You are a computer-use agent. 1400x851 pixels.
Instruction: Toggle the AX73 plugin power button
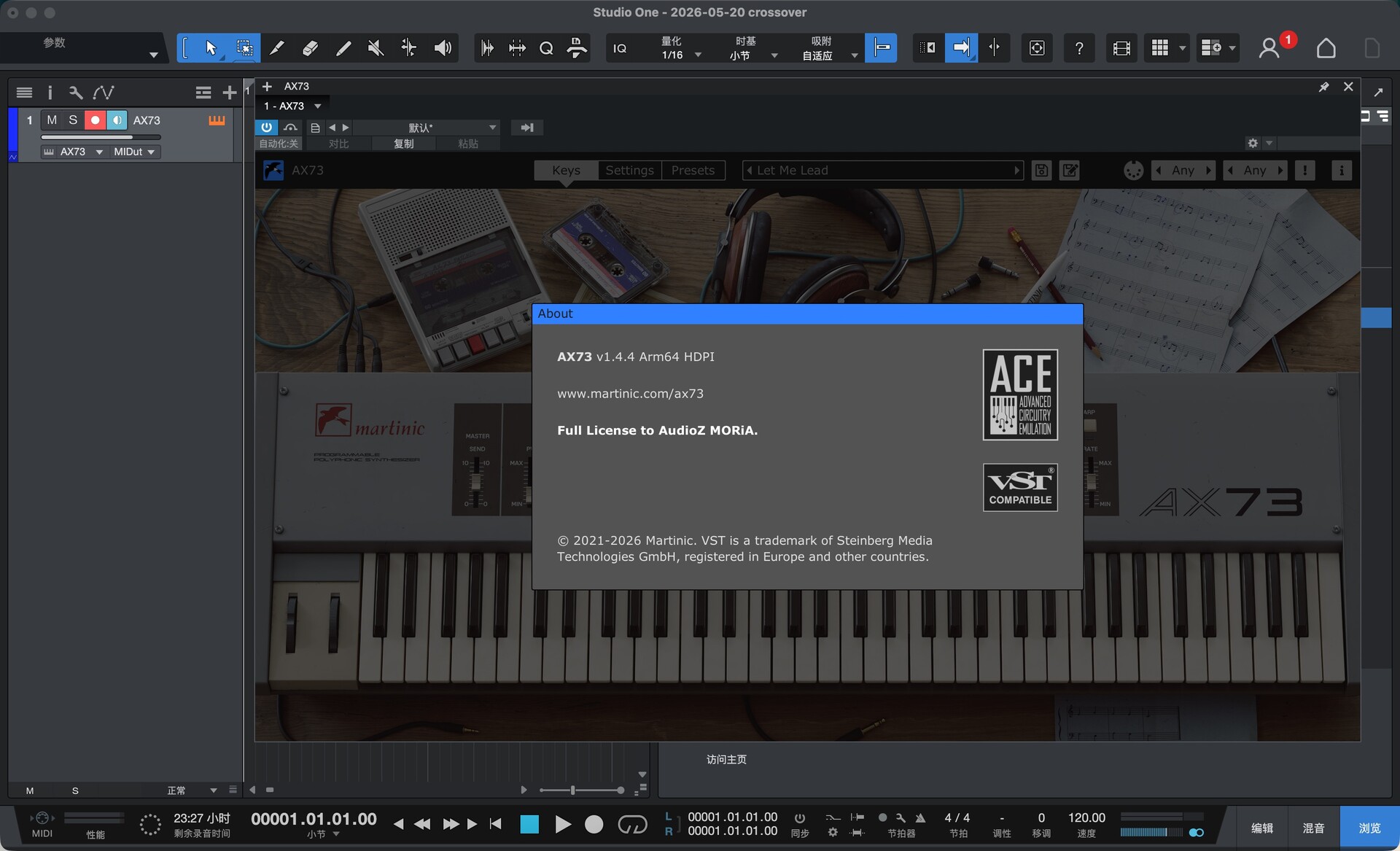[266, 128]
